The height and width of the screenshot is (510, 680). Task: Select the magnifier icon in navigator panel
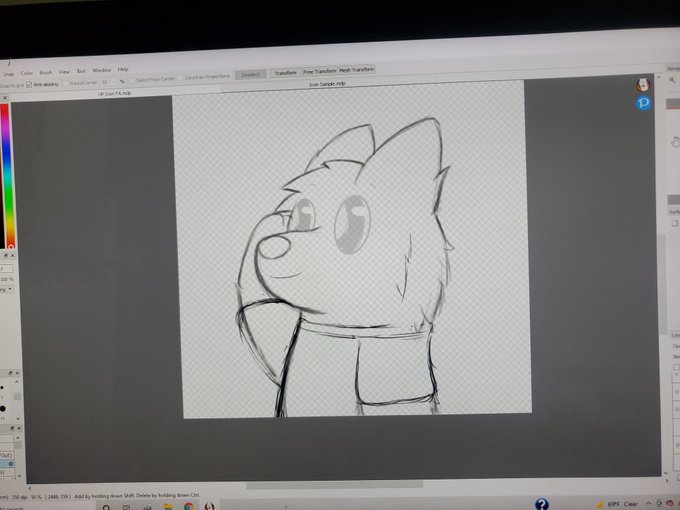click(672, 80)
